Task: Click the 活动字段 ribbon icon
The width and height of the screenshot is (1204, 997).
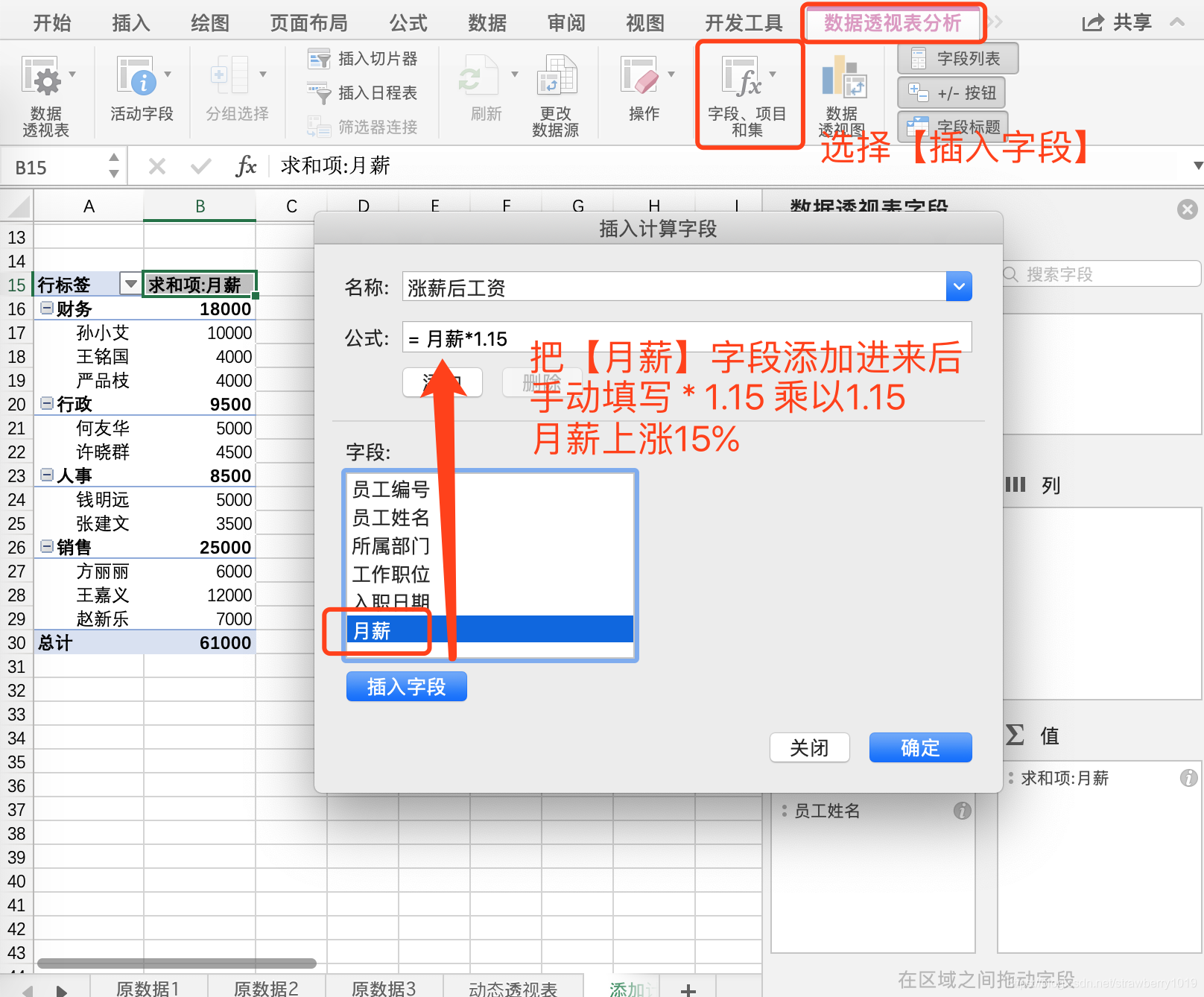Action: pos(136,77)
